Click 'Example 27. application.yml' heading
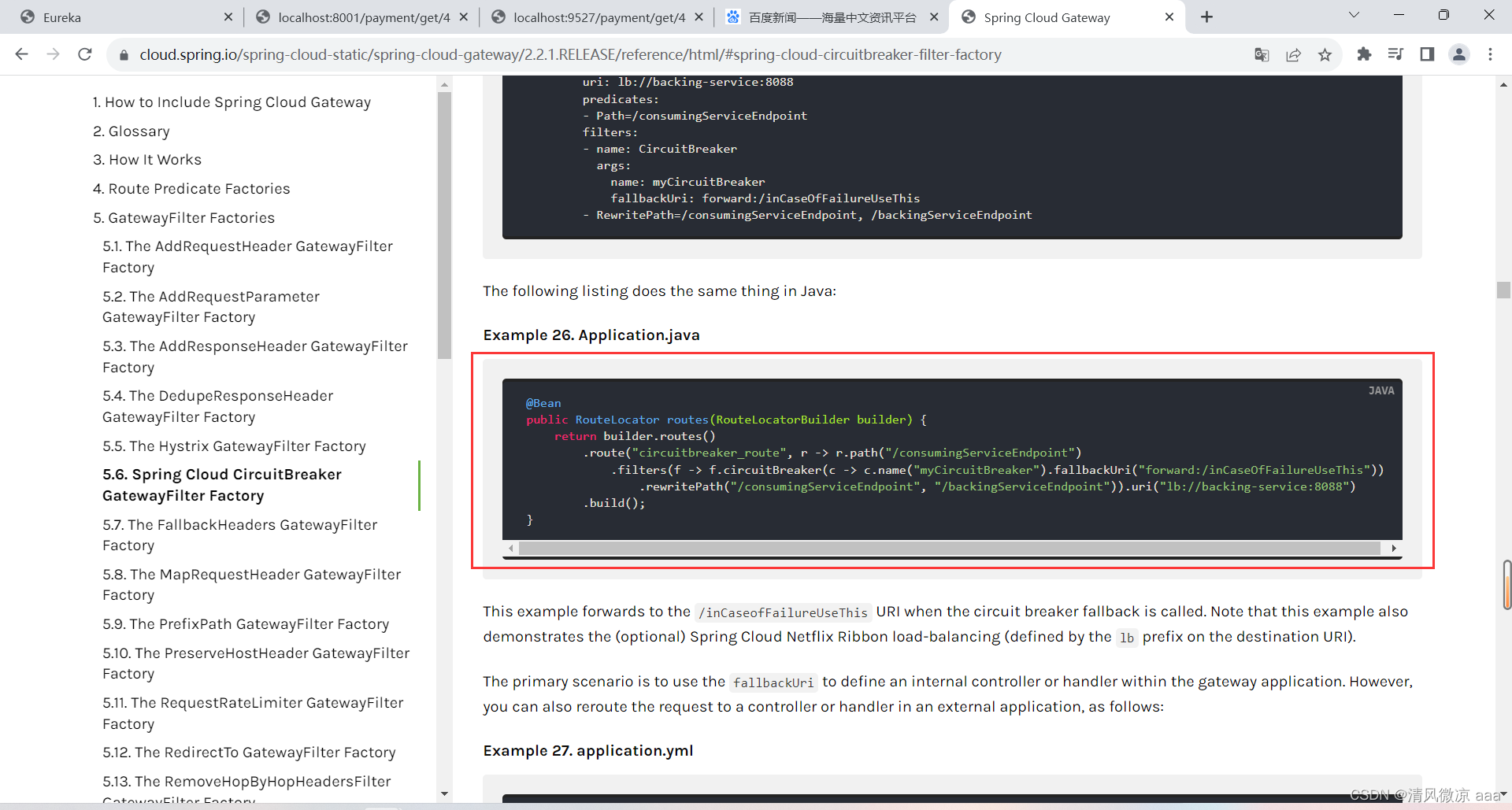Image resolution: width=1512 pixels, height=810 pixels. (x=588, y=751)
